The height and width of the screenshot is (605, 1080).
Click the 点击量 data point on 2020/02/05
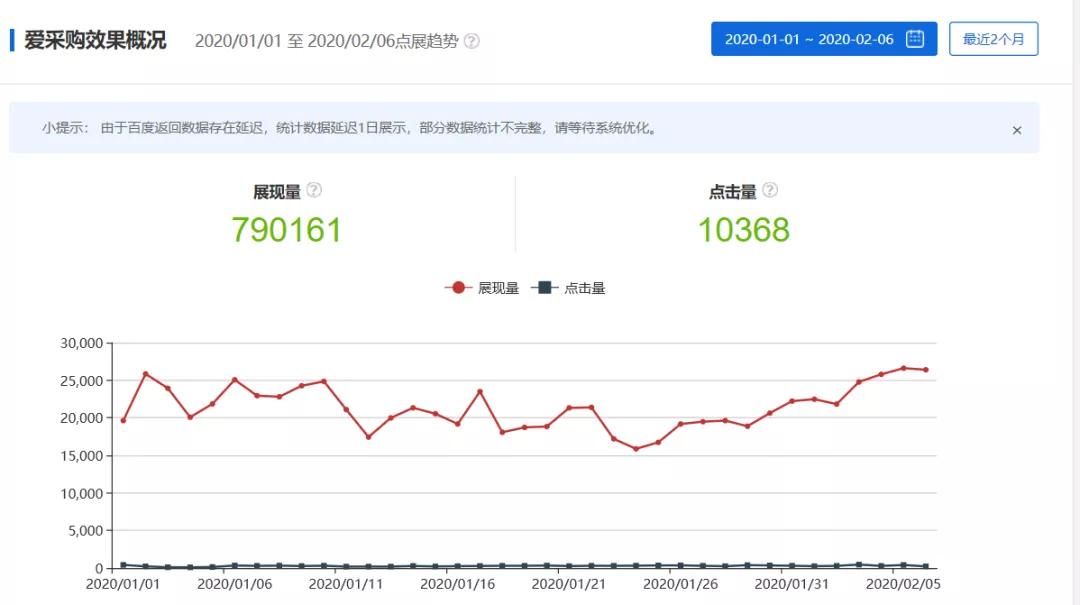904,565
